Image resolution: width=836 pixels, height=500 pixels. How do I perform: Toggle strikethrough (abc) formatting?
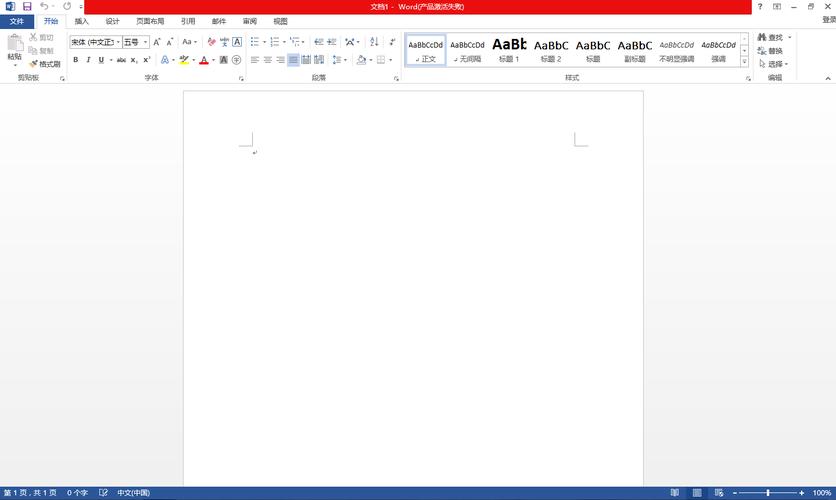tap(121, 60)
